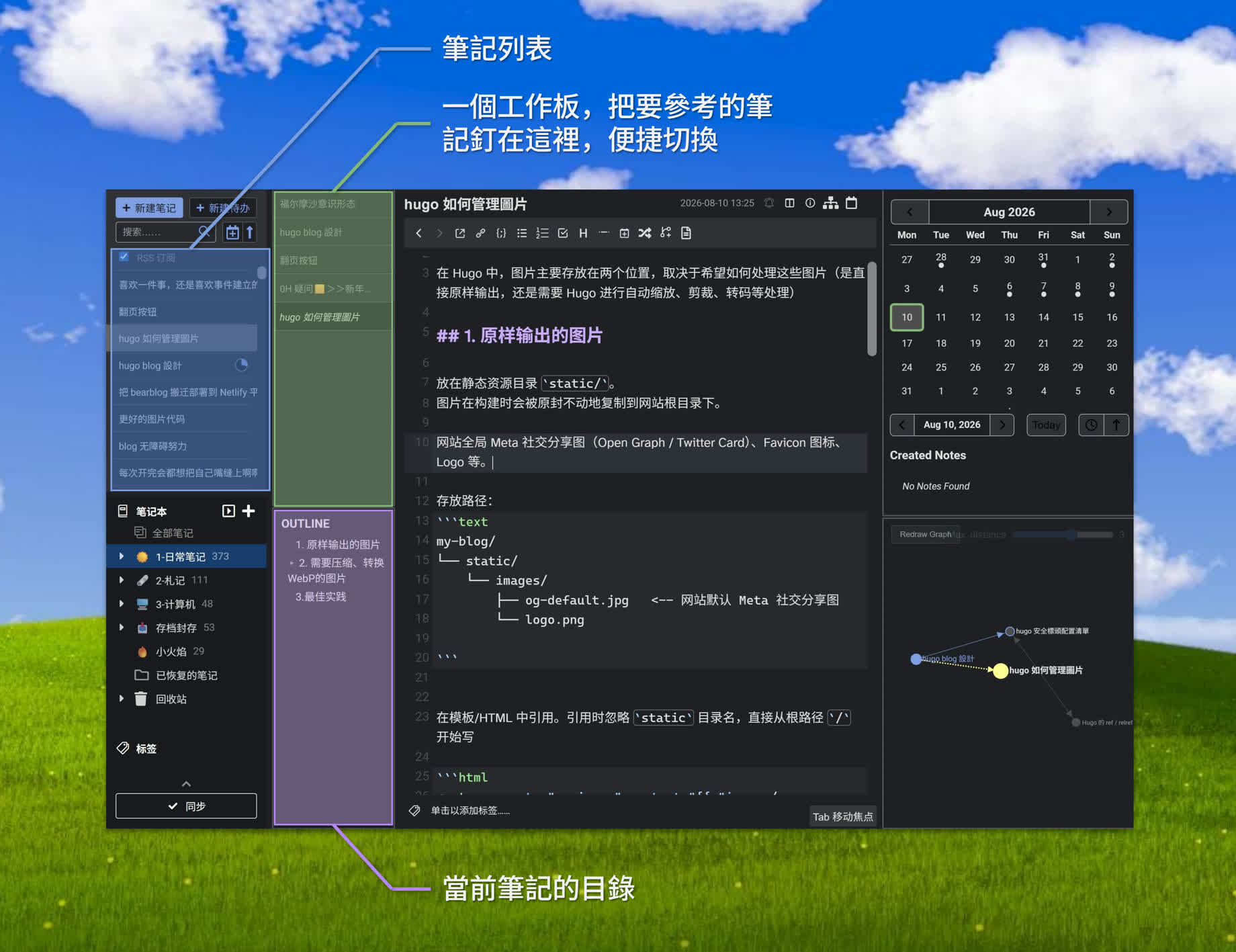
Task: Select calendar day 15 in Aug 2026
Action: point(1077,317)
